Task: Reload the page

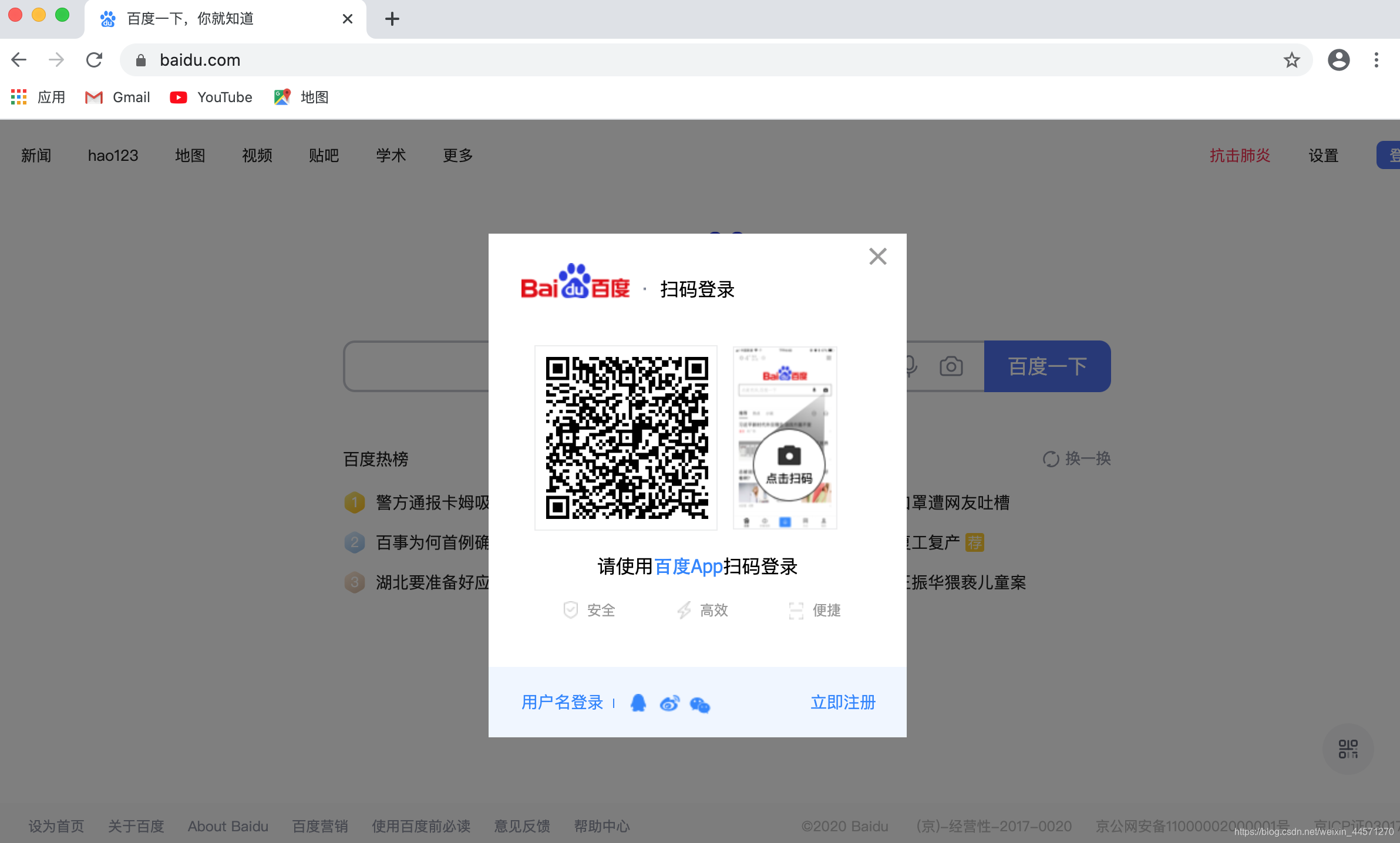Action: click(94, 60)
